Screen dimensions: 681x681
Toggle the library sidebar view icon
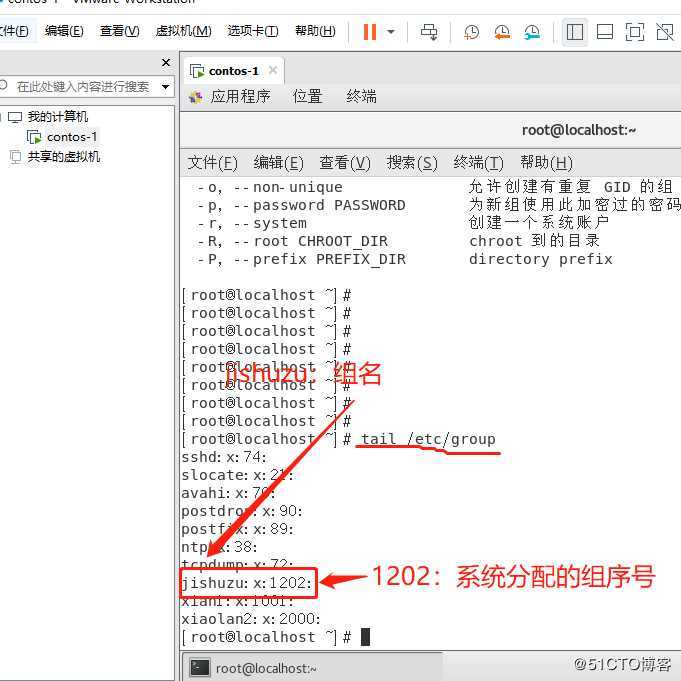coord(575,32)
